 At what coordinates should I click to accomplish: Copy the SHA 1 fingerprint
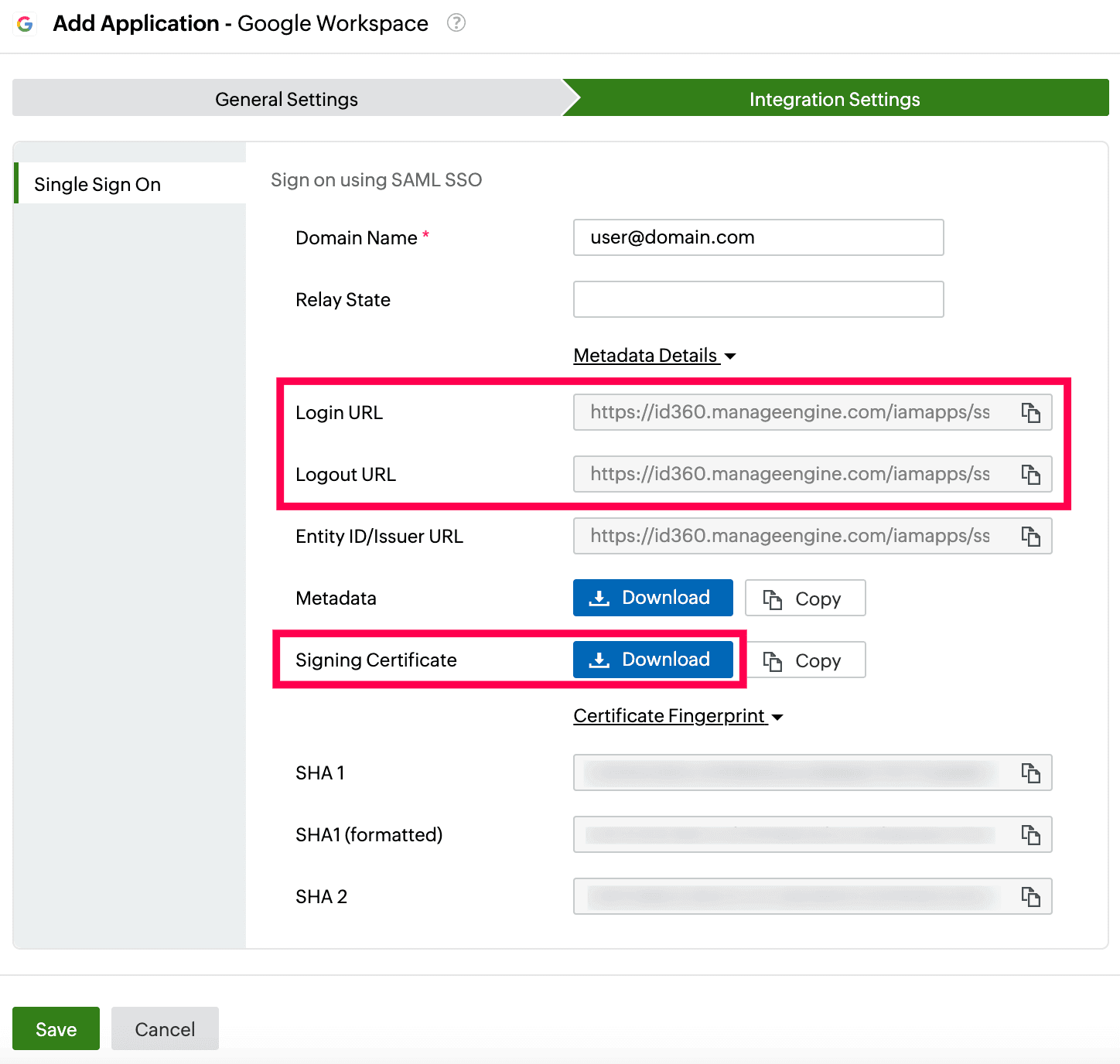(x=1030, y=772)
